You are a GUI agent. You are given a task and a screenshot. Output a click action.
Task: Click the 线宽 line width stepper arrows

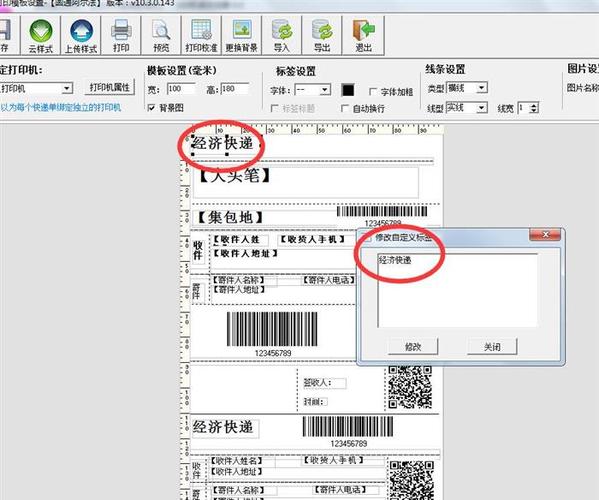click(x=534, y=108)
